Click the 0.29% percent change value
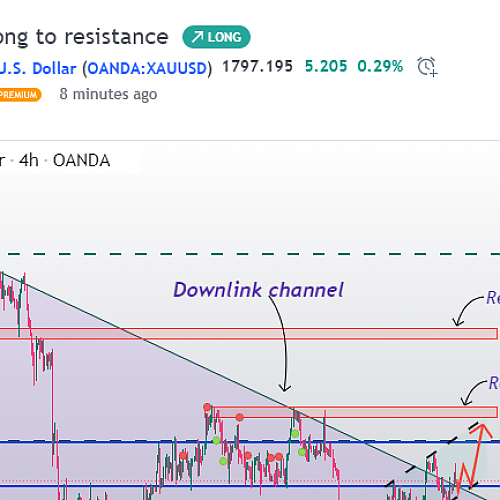The height and width of the screenshot is (500, 500). click(x=380, y=66)
